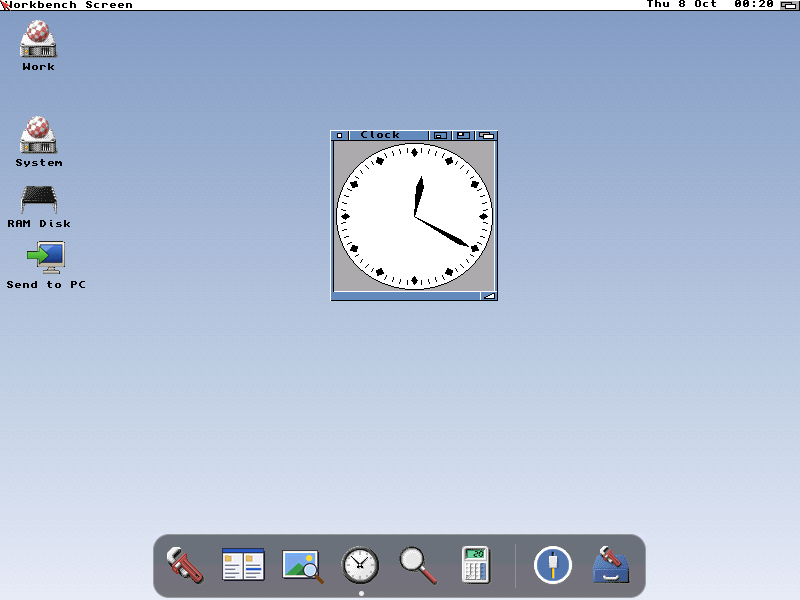
Task: Click the 00:20 time in the title bar
Action: [754, 5]
